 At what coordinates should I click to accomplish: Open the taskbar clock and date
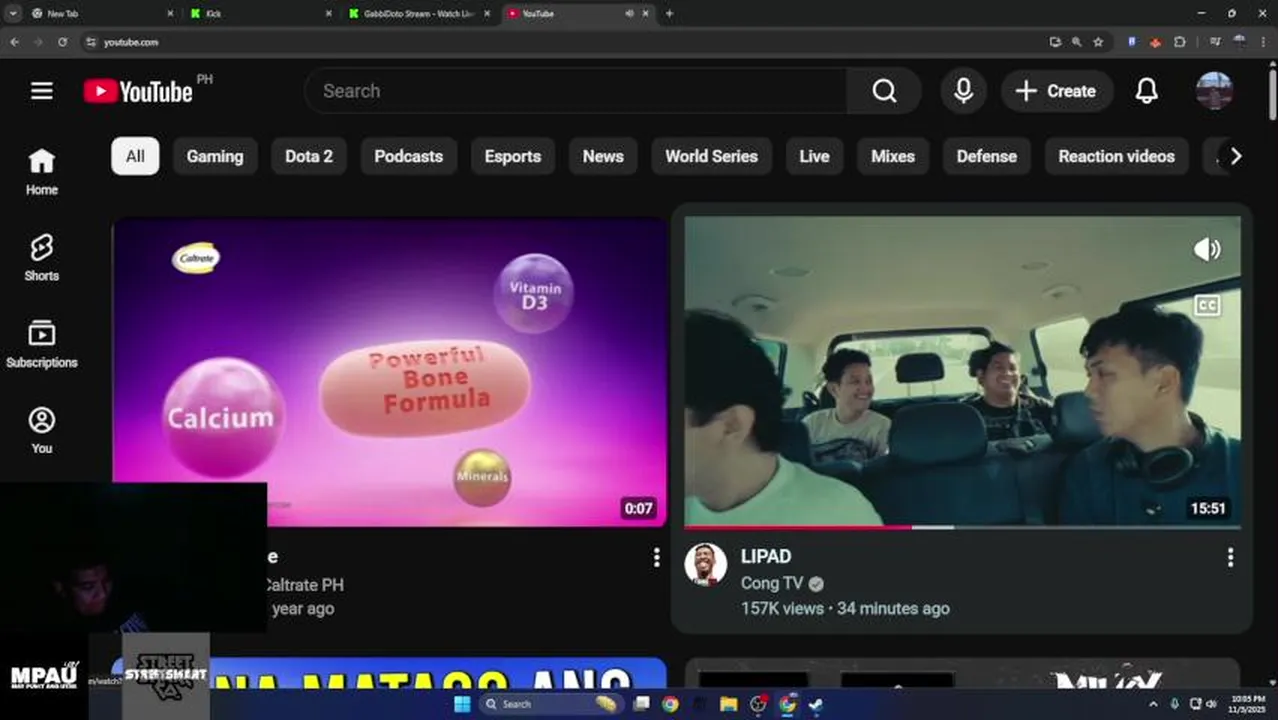[x=1247, y=704]
